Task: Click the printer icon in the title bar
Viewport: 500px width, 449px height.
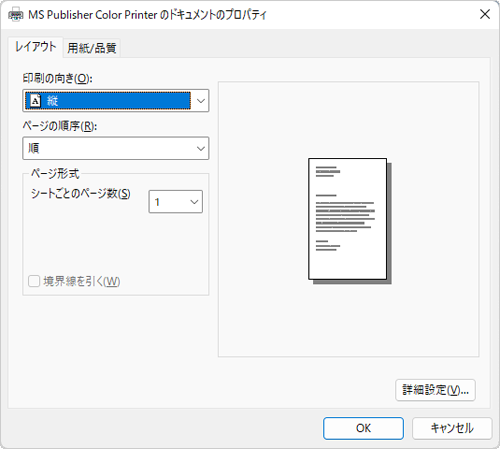Action: tap(16, 15)
